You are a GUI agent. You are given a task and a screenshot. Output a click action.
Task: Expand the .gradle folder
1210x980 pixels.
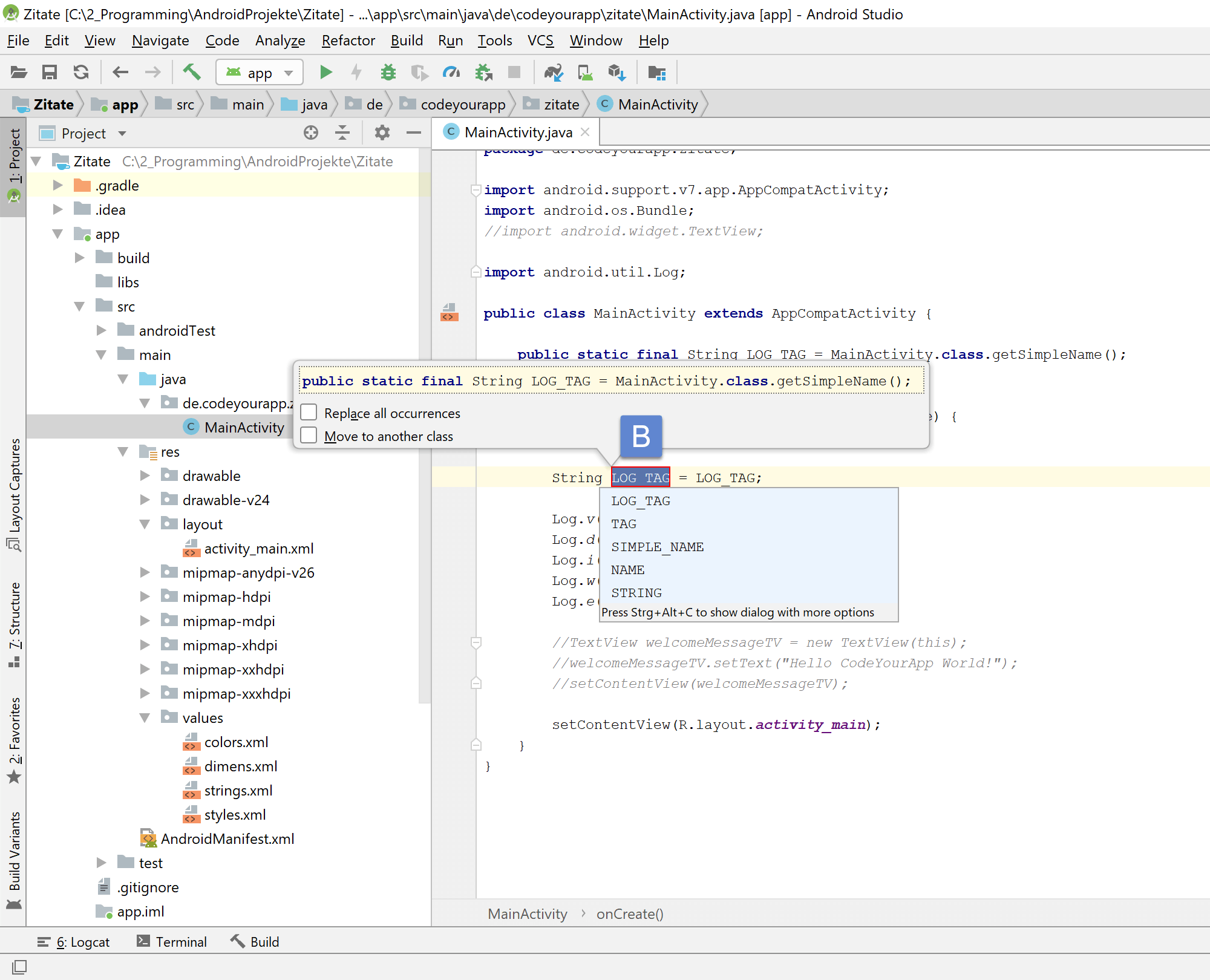[57, 185]
